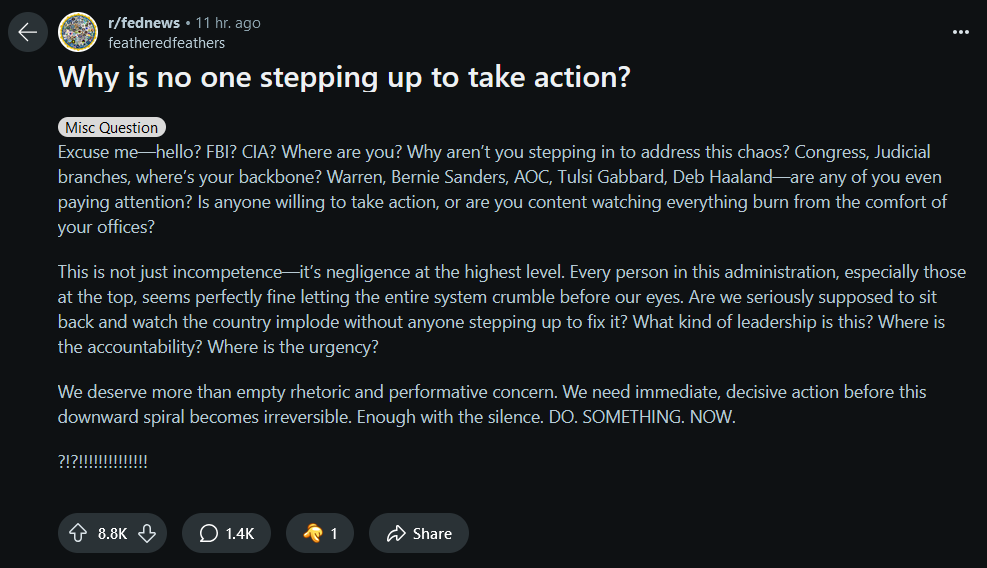Click the award count number 1
Viewport: 987px width, 568px height.
coord(334,533)
